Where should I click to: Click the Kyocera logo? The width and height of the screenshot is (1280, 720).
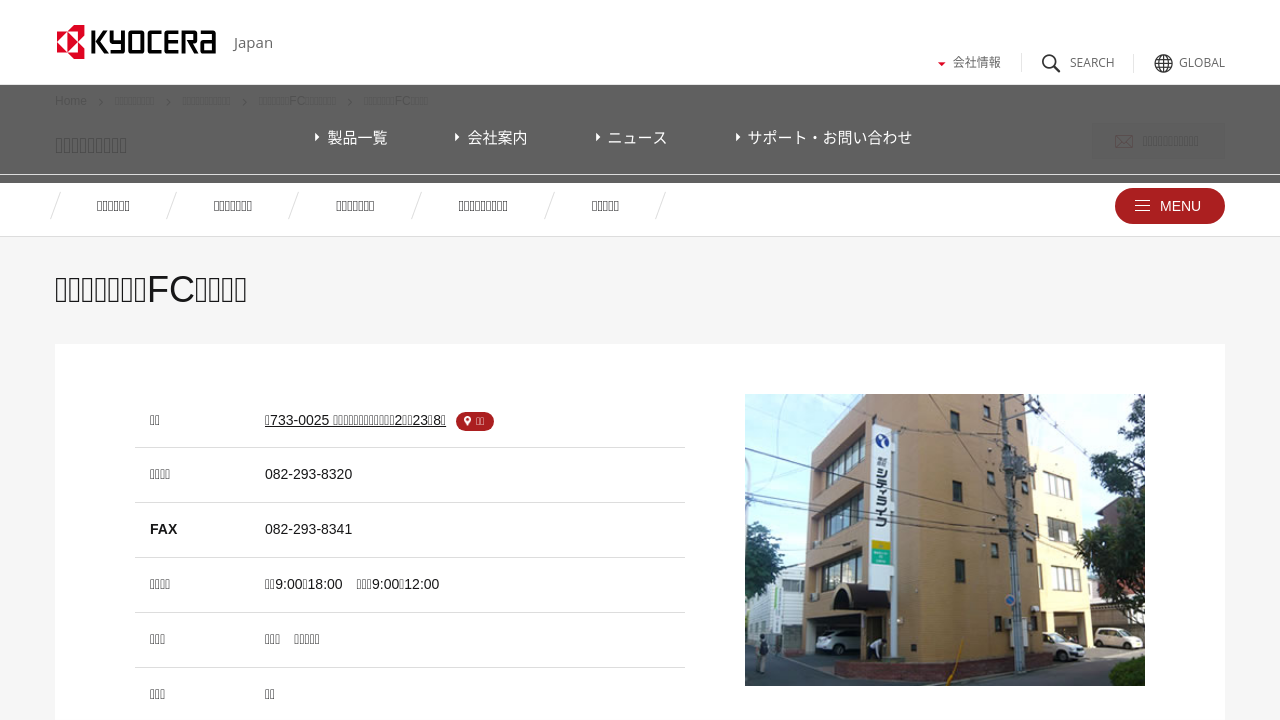click(x=136, y=42)
